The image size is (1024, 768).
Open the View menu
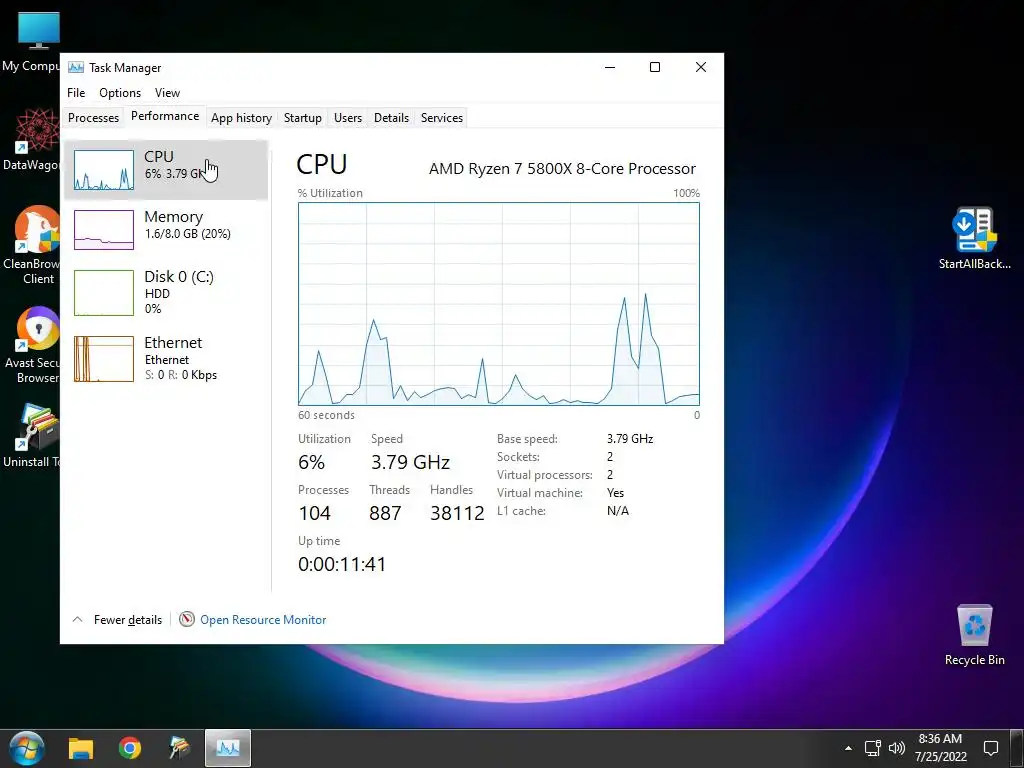[x=167, y=93]
